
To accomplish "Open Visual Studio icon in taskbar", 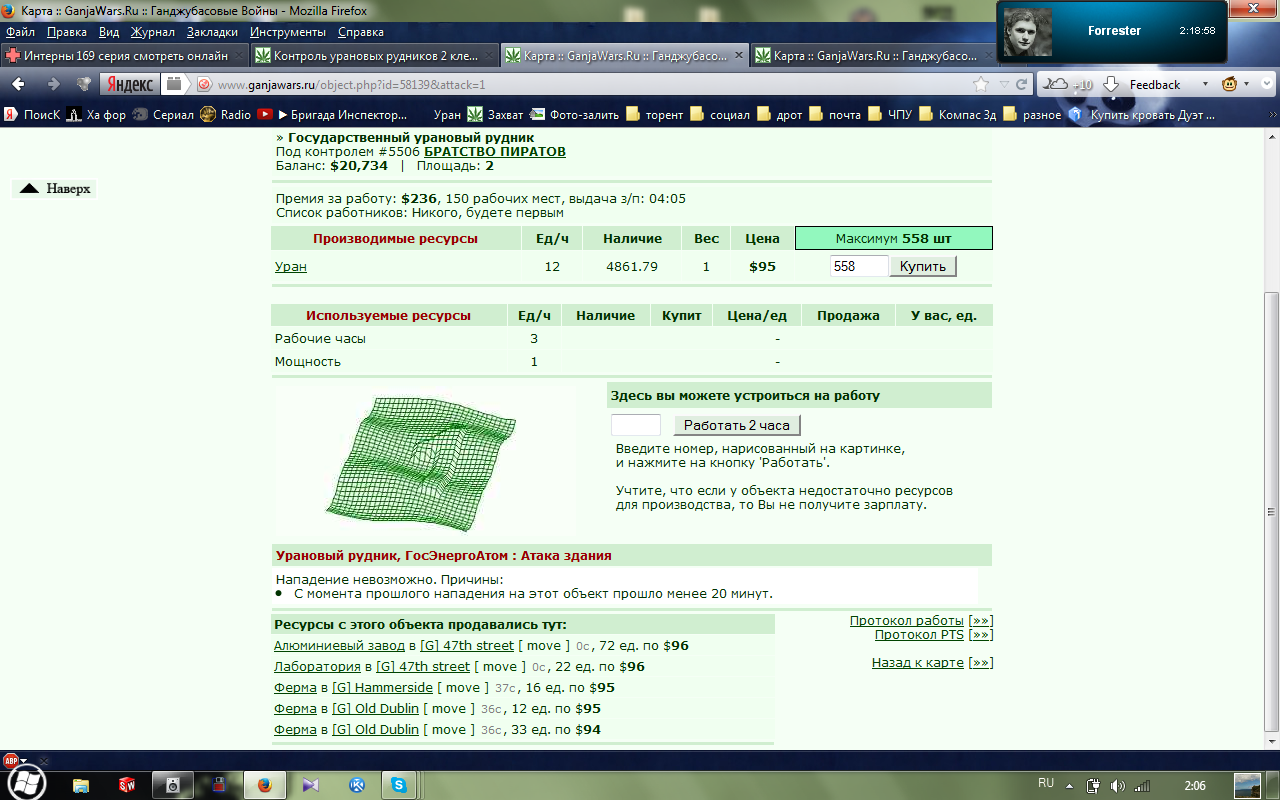I will pos(310,785).
